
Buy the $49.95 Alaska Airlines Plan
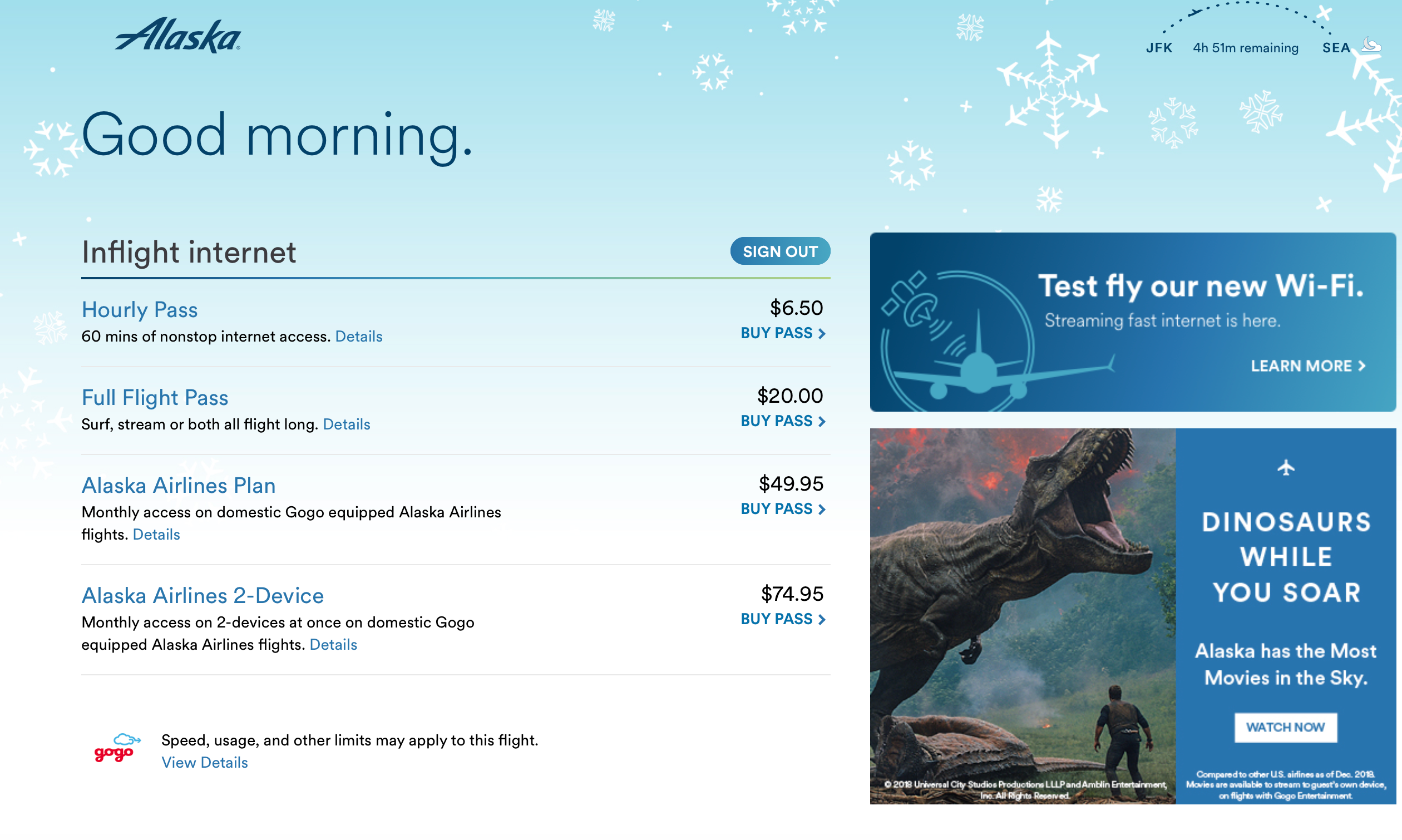pyautogui.click(x=782, y=509)
